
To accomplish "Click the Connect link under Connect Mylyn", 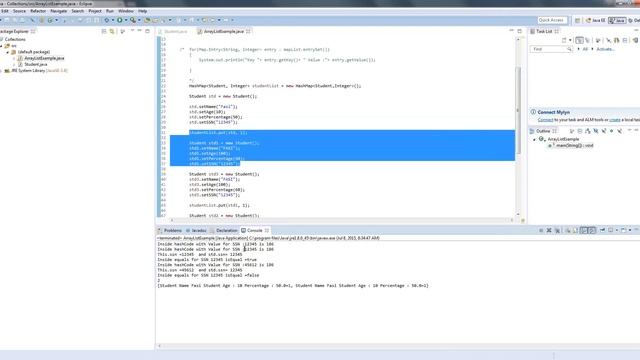I will click(x=545, y=120).
